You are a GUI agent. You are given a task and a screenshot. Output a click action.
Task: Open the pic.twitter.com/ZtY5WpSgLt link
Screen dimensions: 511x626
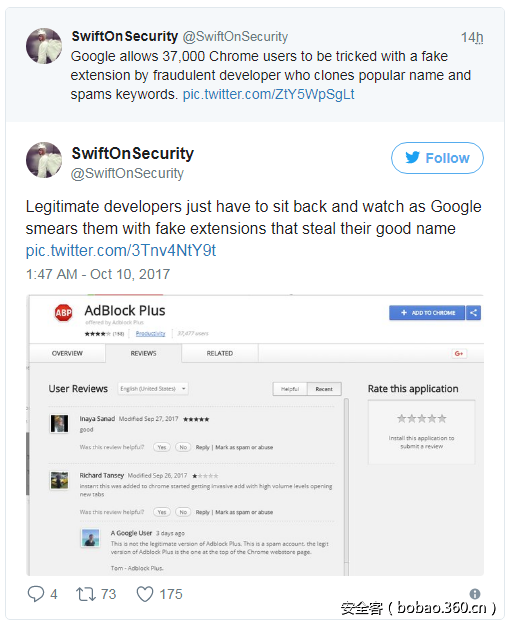click(268, 94)
